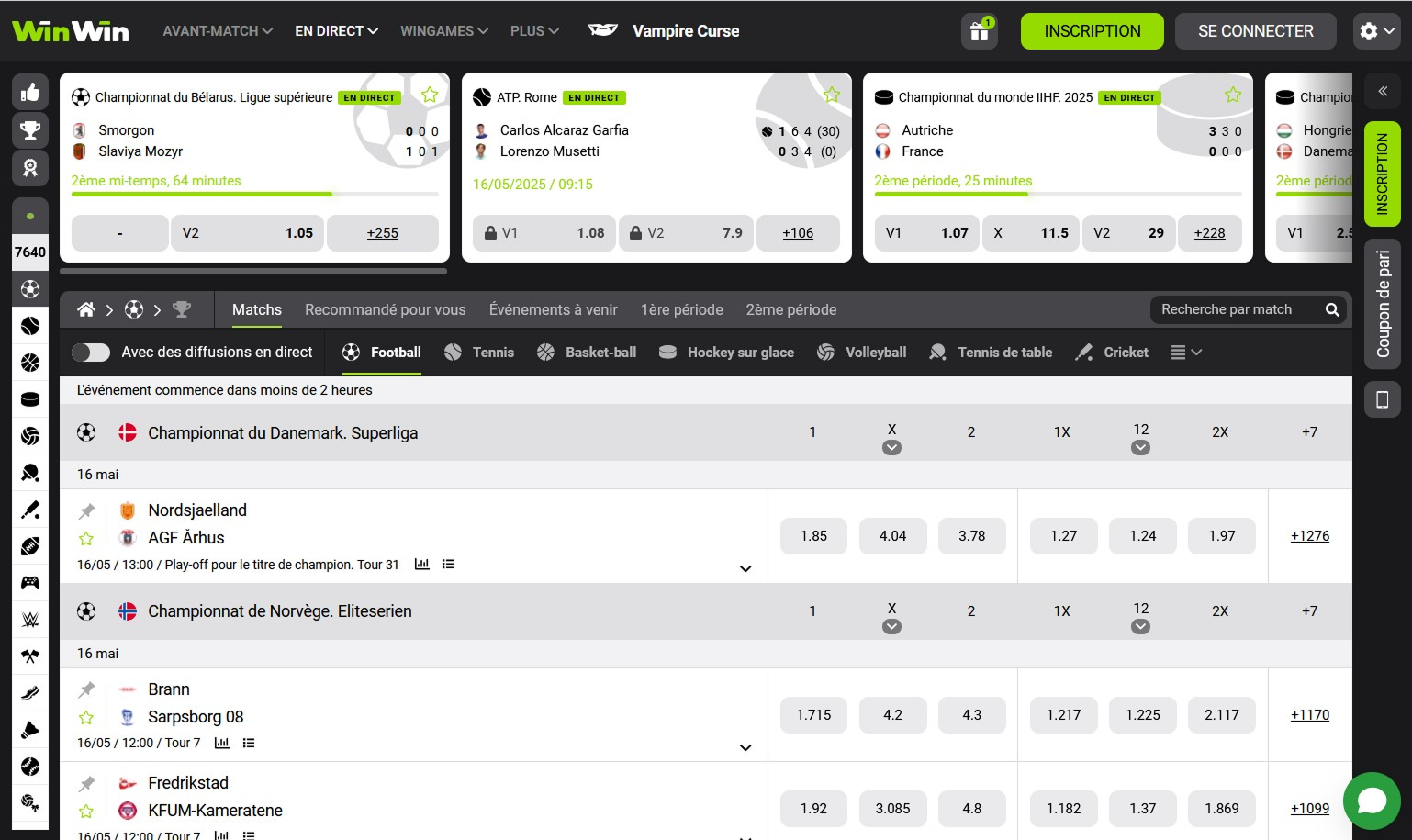The height and width of the screenshot is (840, 1412).
Task: Select the Tennis sport tab
Action: (479, 353)
